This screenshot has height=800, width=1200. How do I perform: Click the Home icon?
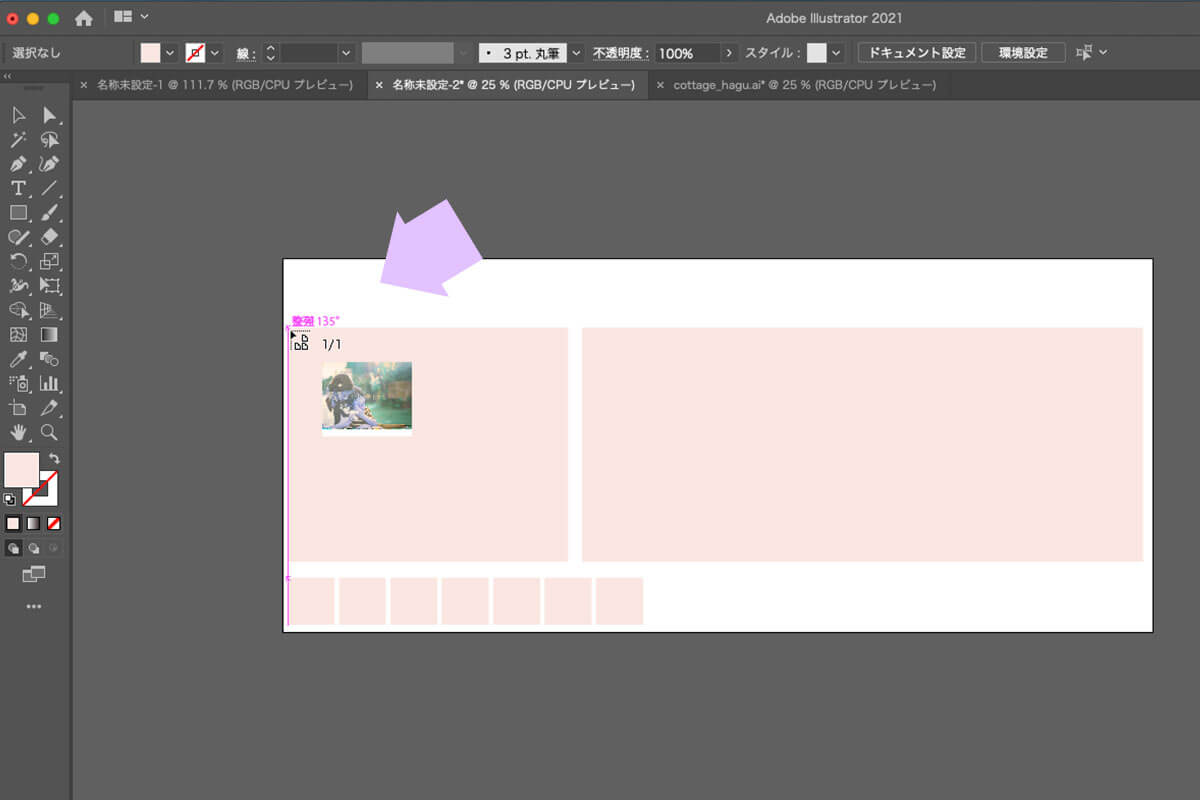tap(84, 18)
